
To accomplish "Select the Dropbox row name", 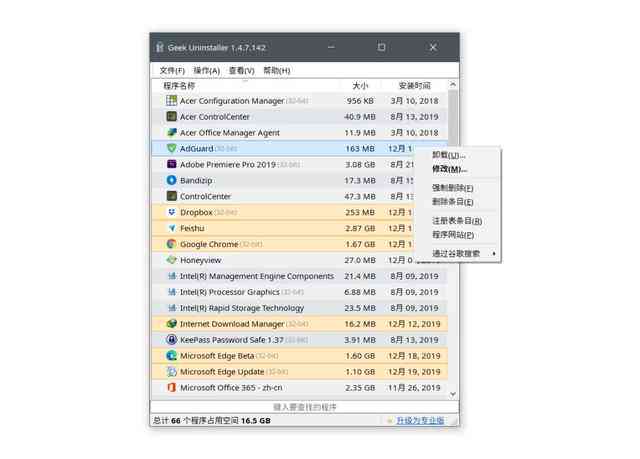I will tap(196, 212).
